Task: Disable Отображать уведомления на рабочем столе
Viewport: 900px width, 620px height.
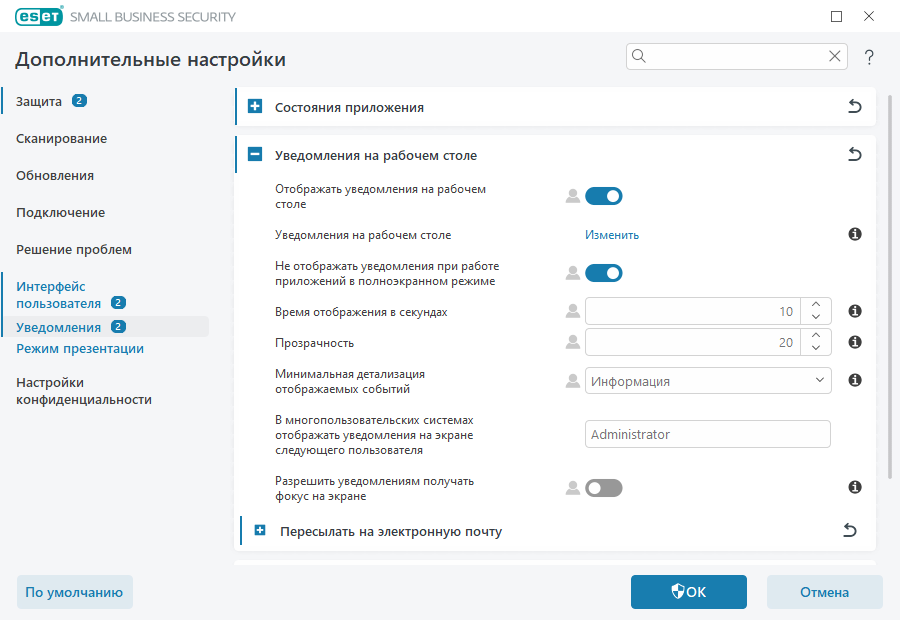Action: point(604,196)
